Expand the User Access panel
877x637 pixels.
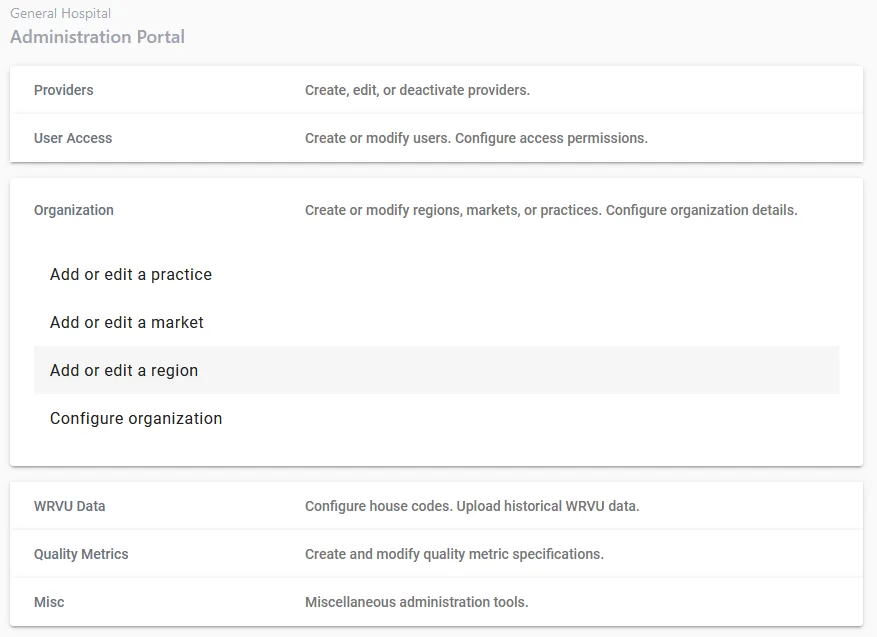(x=73, y=138)
